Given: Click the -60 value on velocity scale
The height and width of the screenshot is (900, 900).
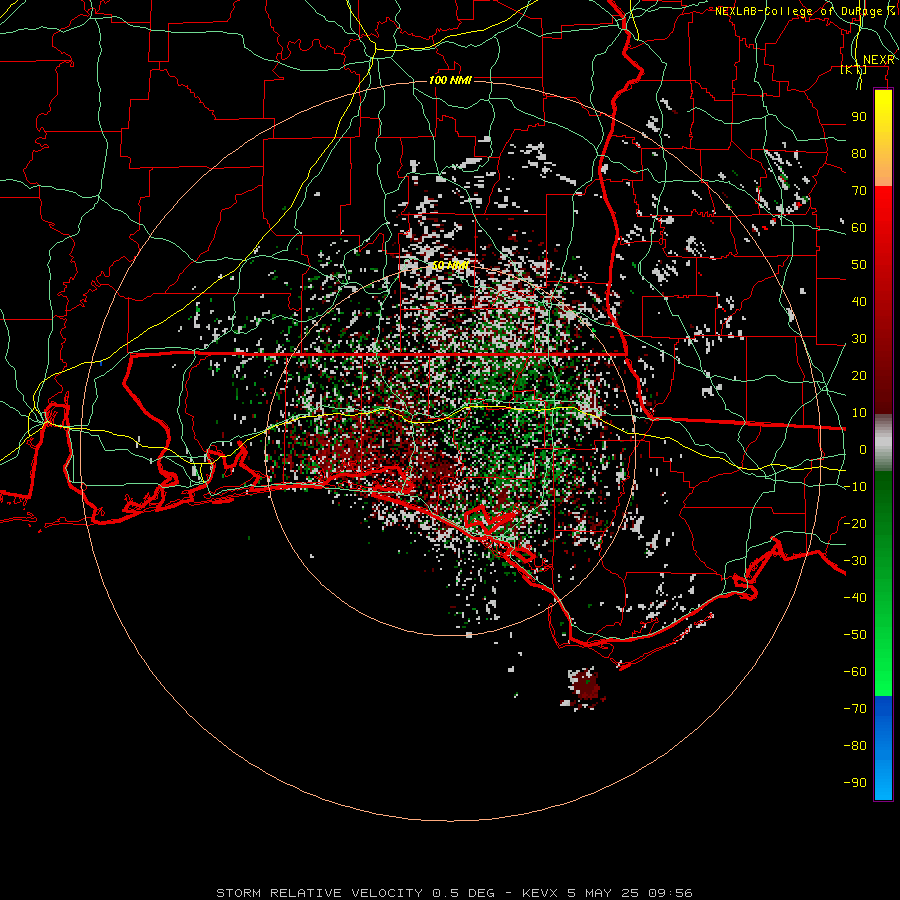Looking at the screenshot, I should [x=855, y=672].
